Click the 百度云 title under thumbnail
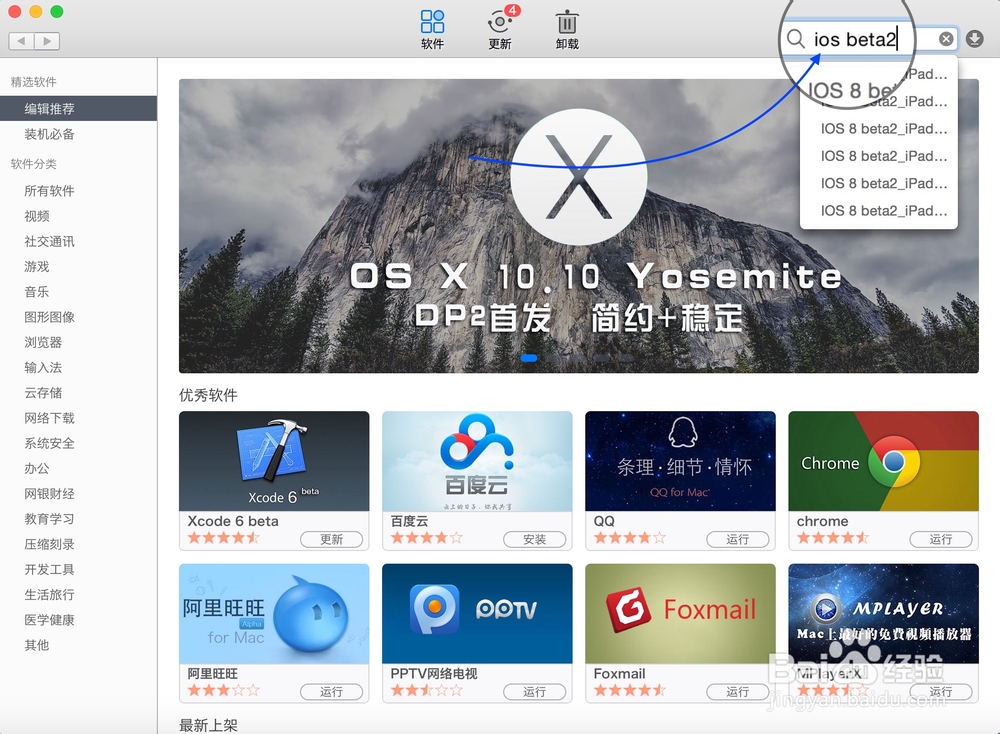This screenshot has height=734, width=1000. click(409, 521)
